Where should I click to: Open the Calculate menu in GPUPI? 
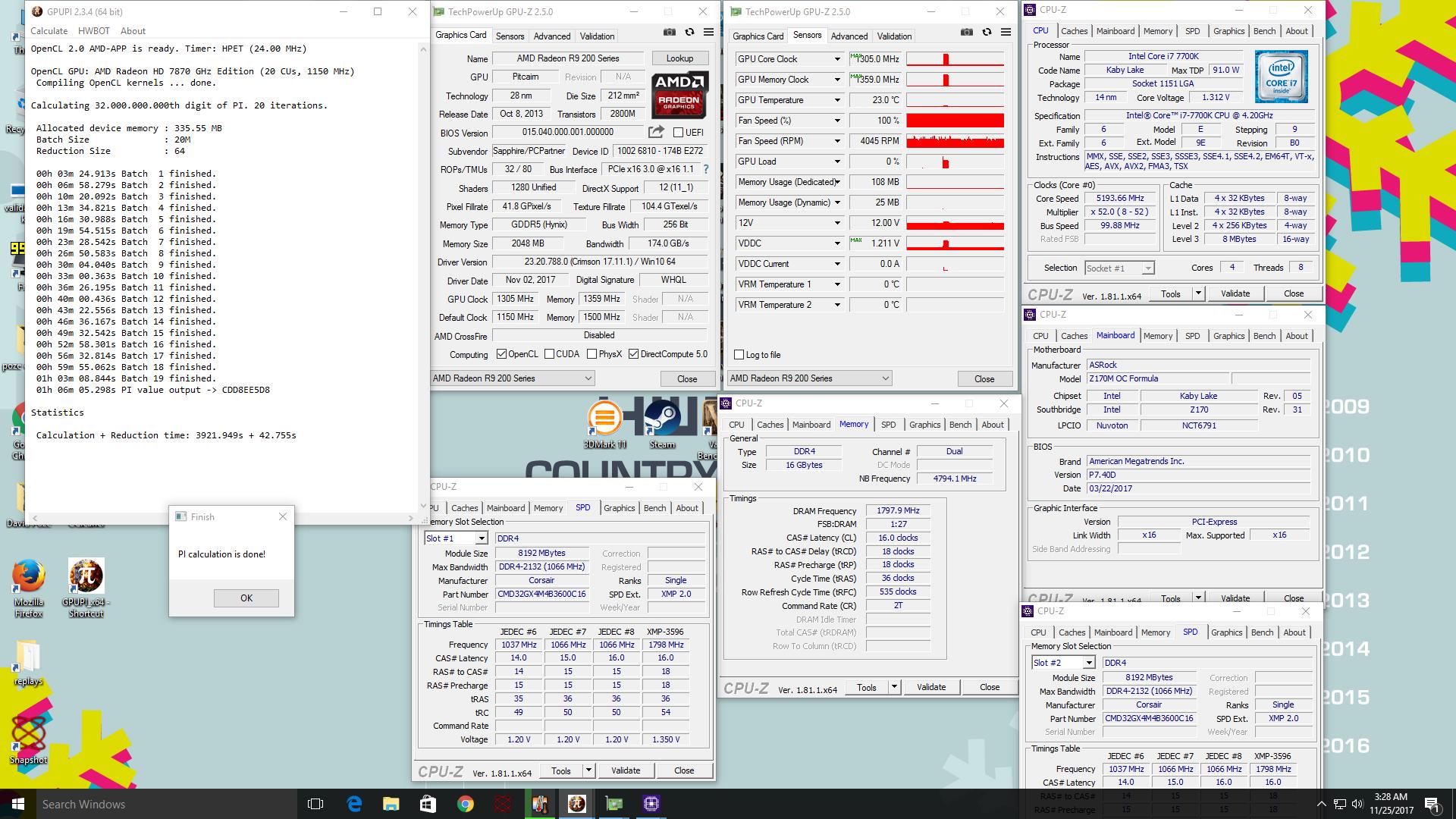click(x=49, y=31)
